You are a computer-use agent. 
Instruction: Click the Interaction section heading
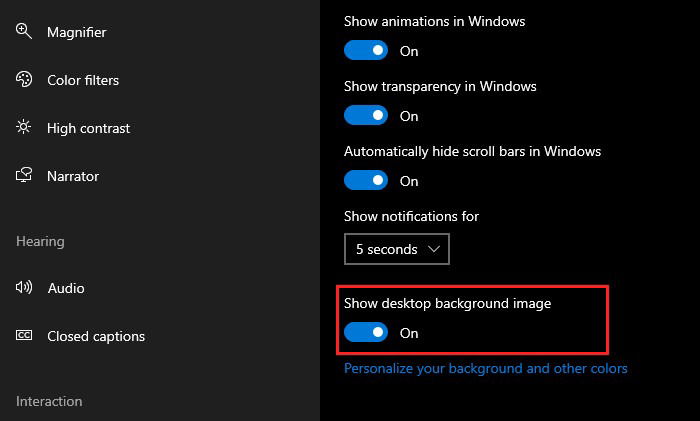coord(49,401)
